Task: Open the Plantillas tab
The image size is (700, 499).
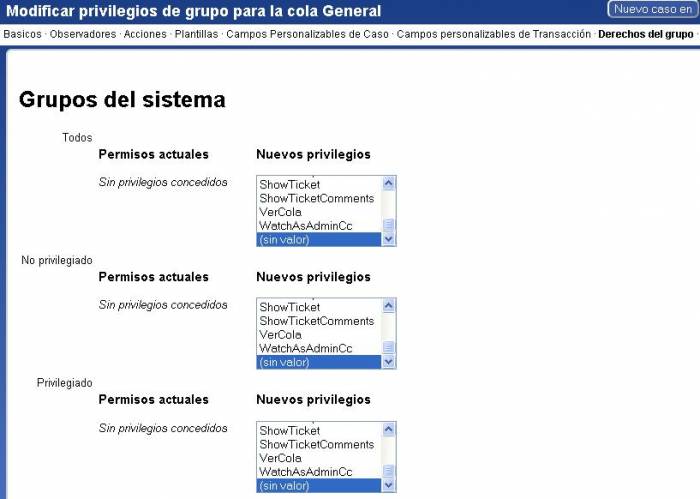Action: click(x=196, y=34)
